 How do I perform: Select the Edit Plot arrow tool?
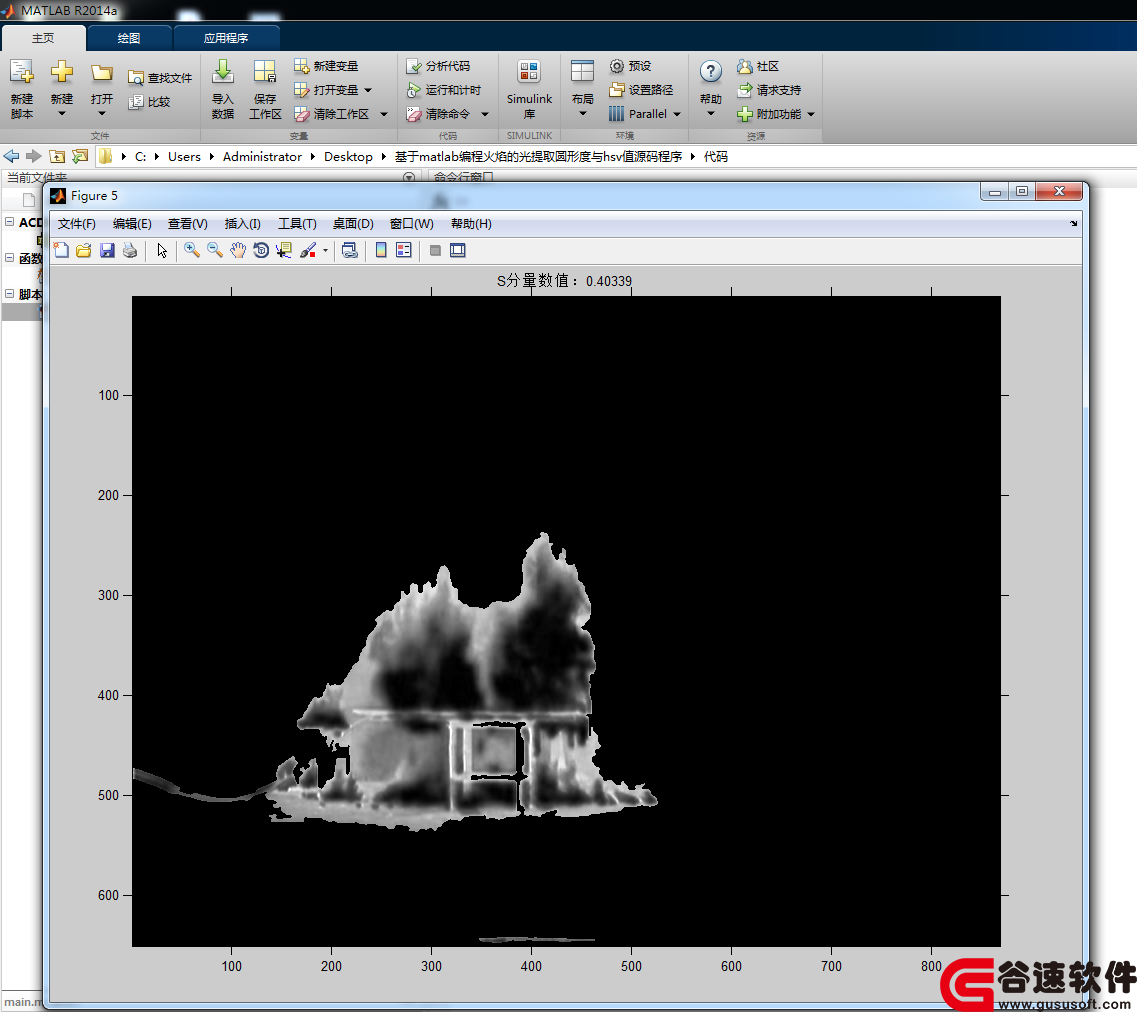[x=162, y=250]
